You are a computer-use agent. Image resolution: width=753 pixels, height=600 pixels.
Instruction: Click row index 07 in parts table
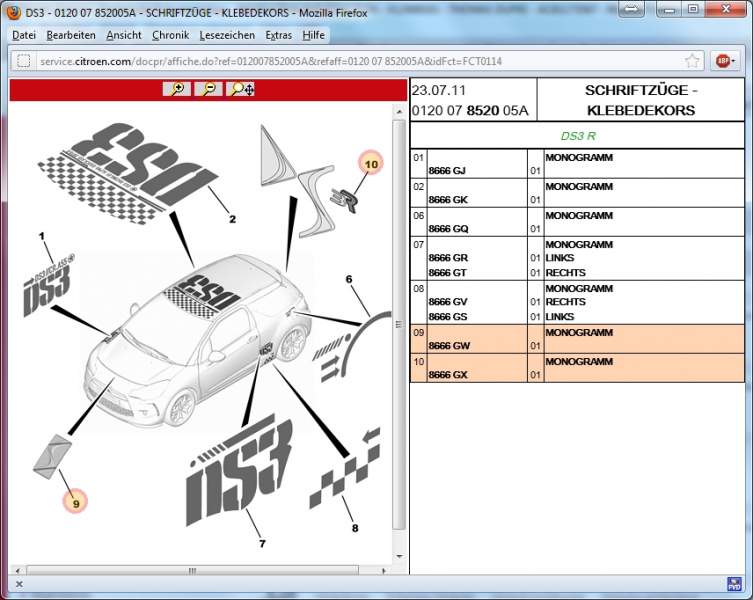coord(418,245)
